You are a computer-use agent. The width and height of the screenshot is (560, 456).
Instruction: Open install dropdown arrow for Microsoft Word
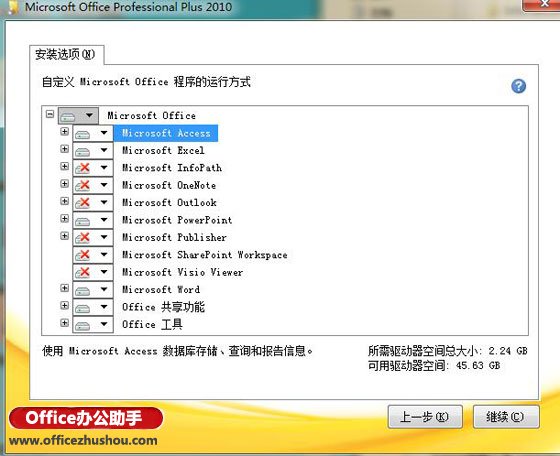pyautogui.click(x=104, y=290)
